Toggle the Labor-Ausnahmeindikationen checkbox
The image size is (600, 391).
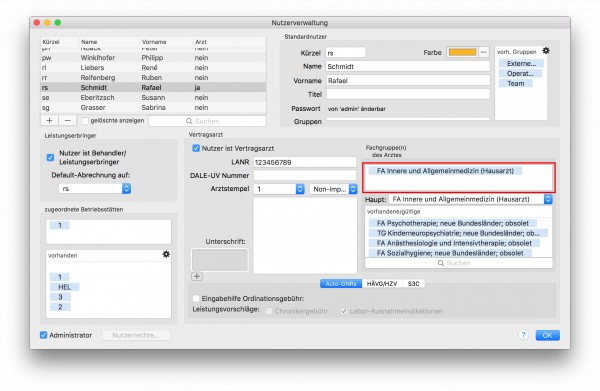(x=344, y=311)
